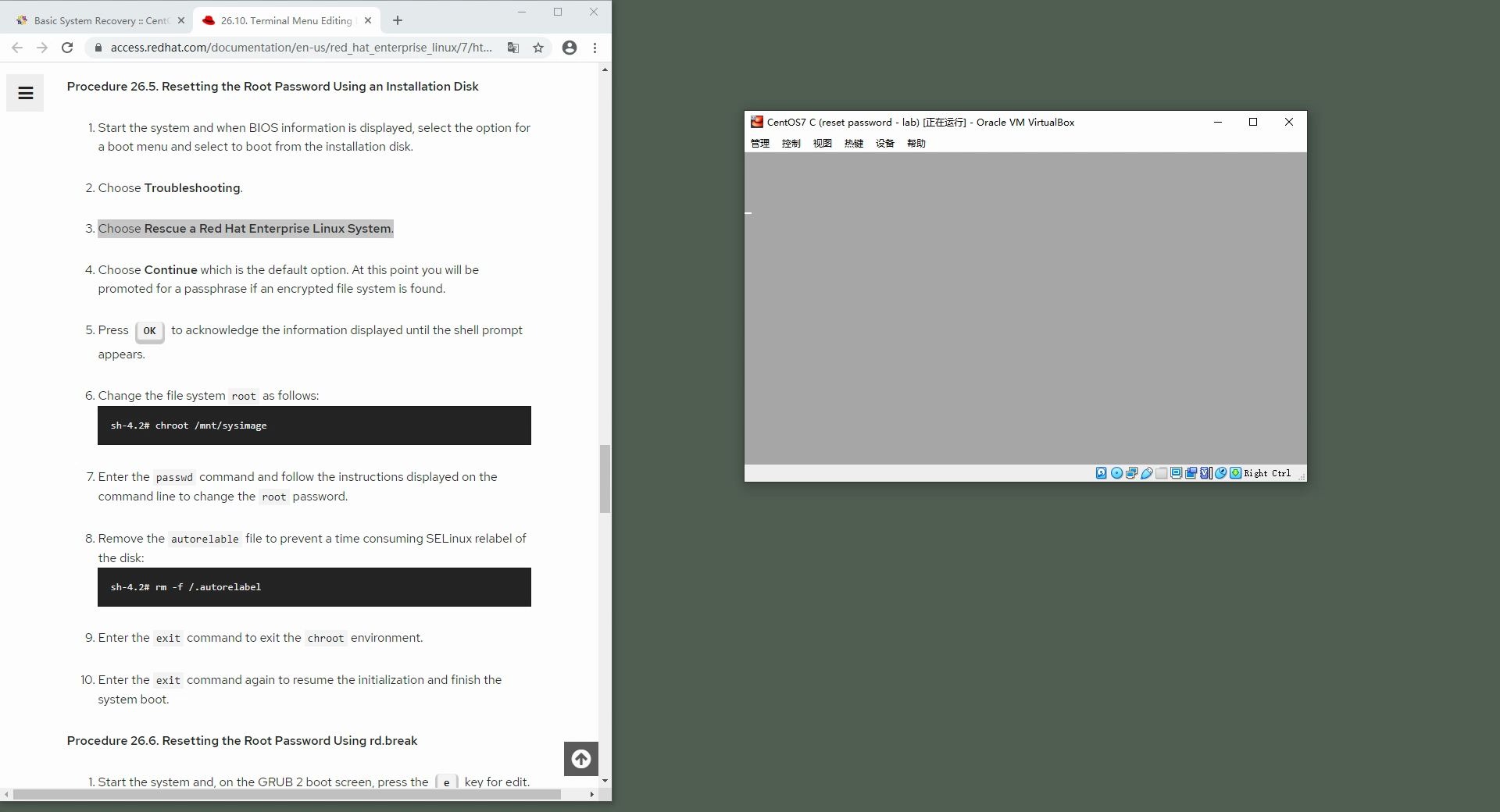Image resolution: width=1500 pixels, height=812 pixels.
Task: Click the green-arrow host key icon
Action: click(x=1235, y=473)
